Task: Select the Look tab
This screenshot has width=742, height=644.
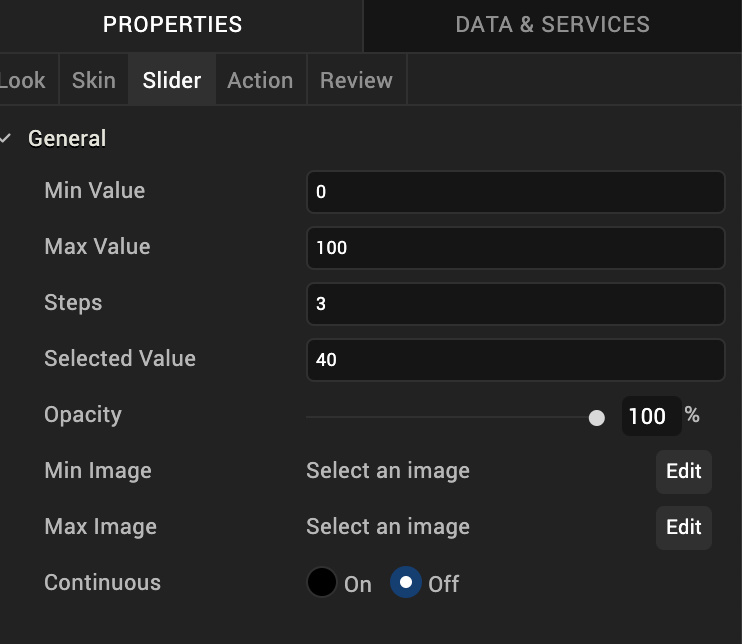Action: (22, 80)
